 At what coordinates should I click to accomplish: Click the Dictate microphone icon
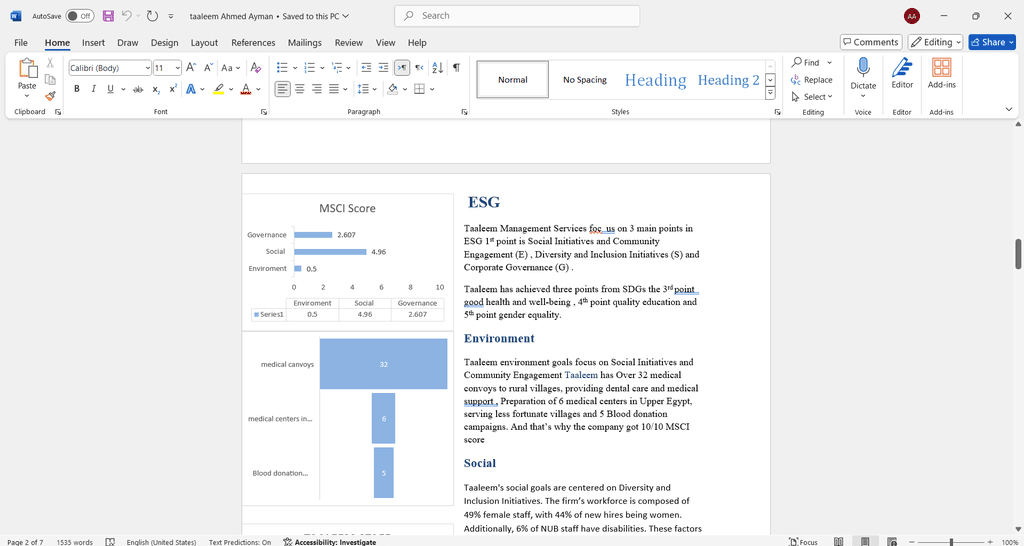863,67
